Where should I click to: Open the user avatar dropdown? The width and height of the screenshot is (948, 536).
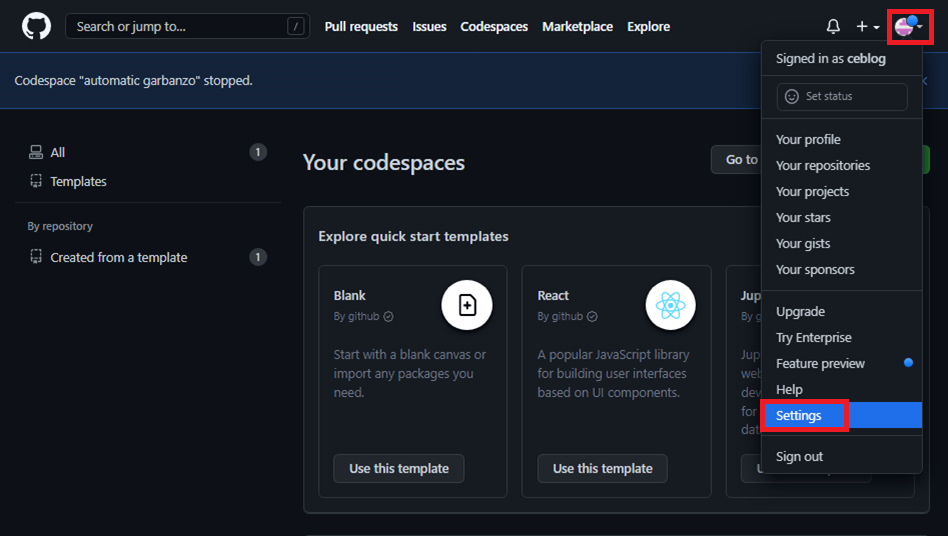(909, 27)
